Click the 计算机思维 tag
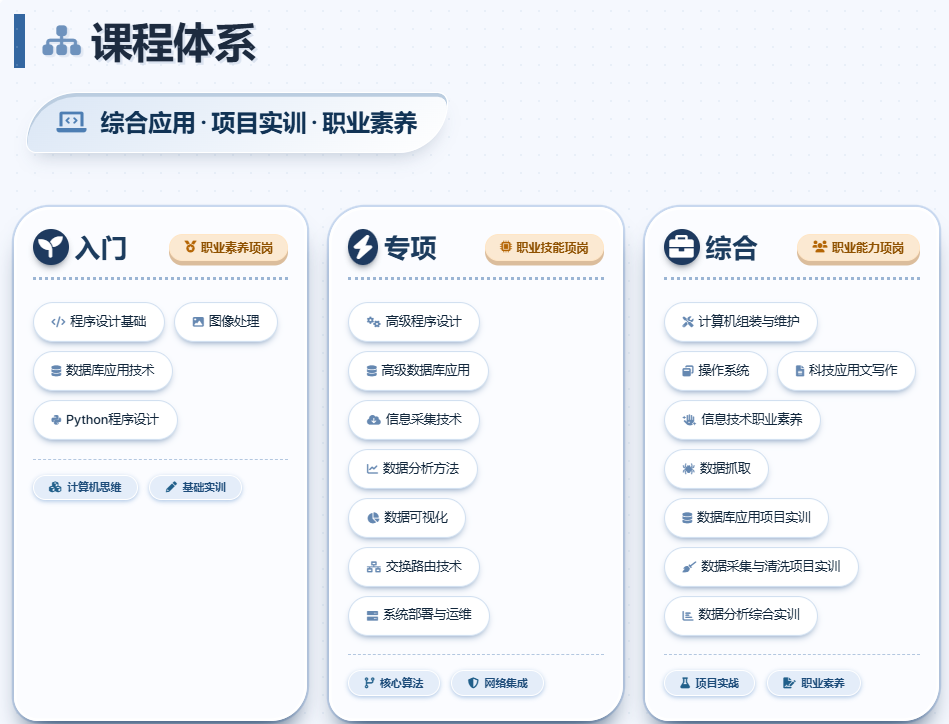 tap(86, 488)
